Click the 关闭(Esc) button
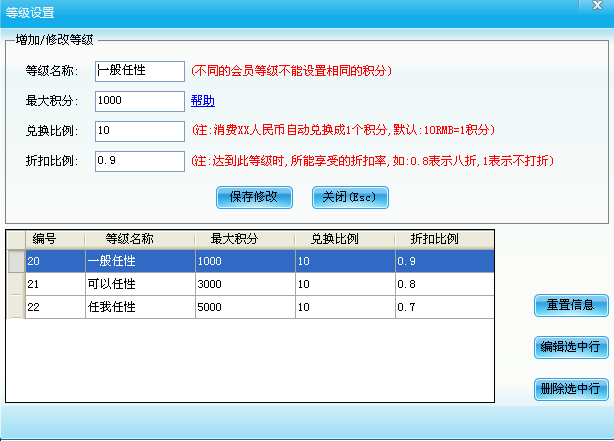 (350, 197)
